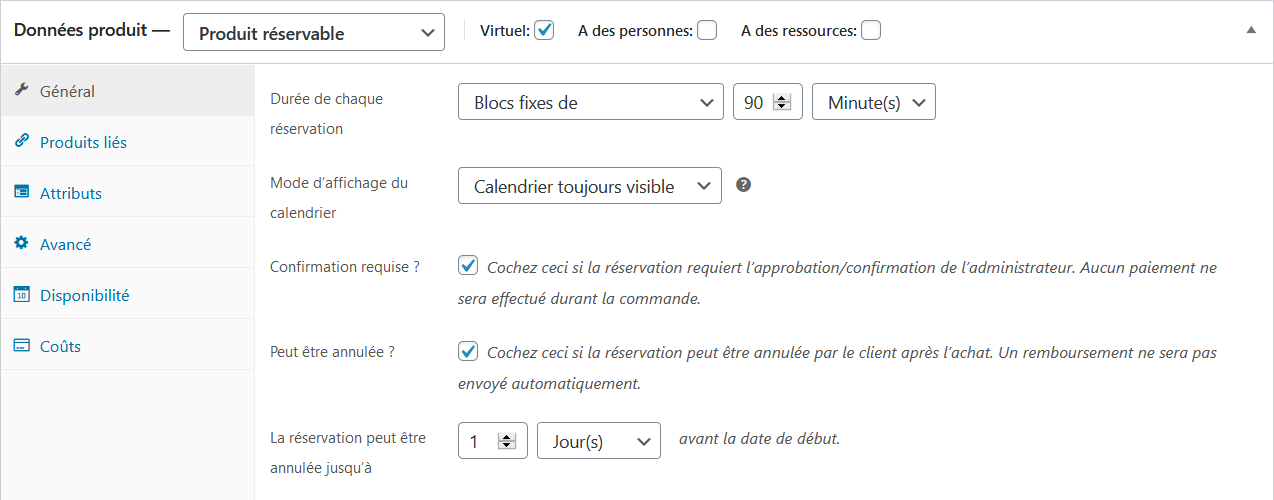The height and width of the screenshot is (500, 1274).
Task: Click the link icon for Produits liés
Action: pos(21,142)
